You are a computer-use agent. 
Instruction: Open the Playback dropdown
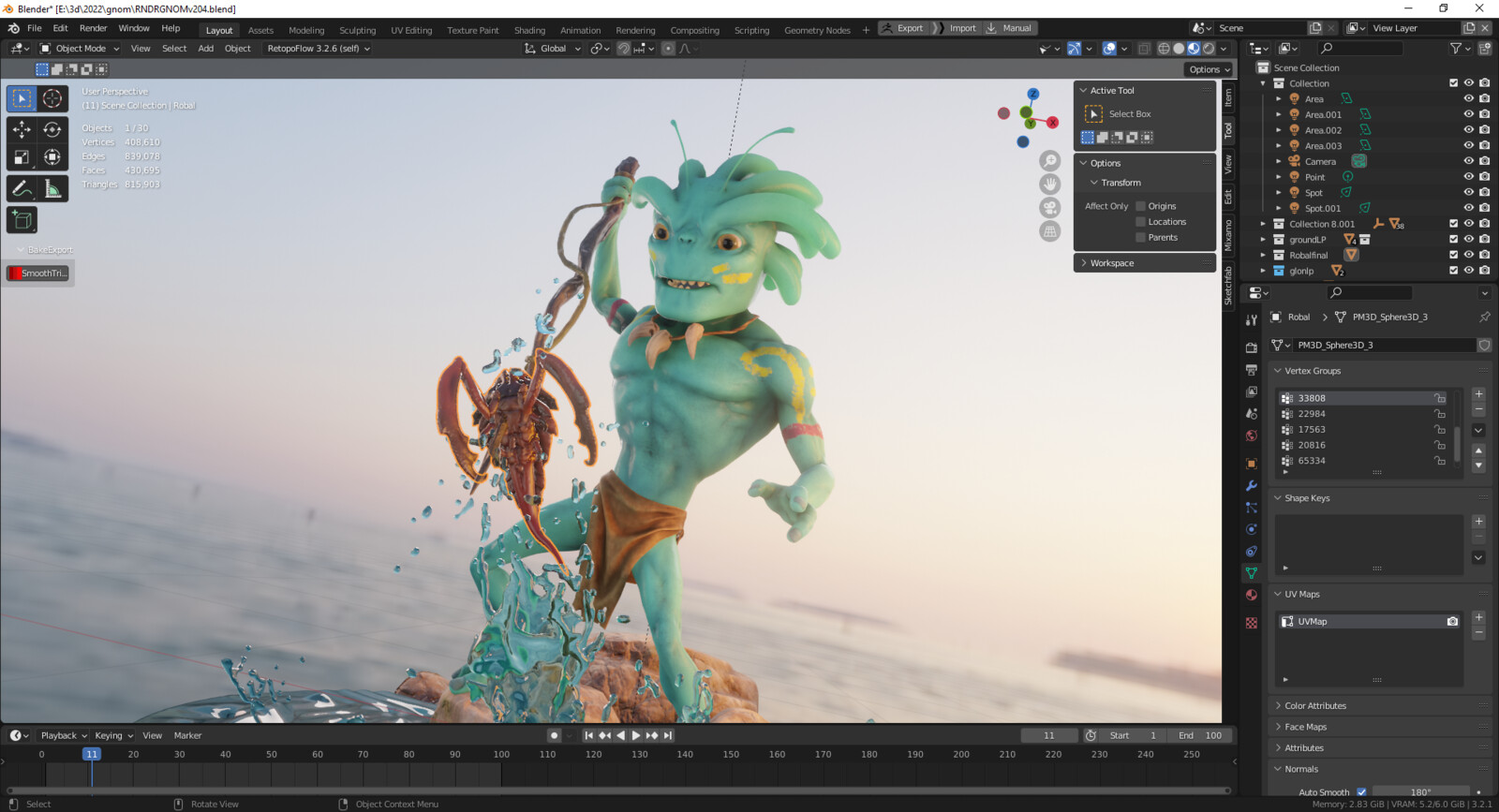point(63,735)
